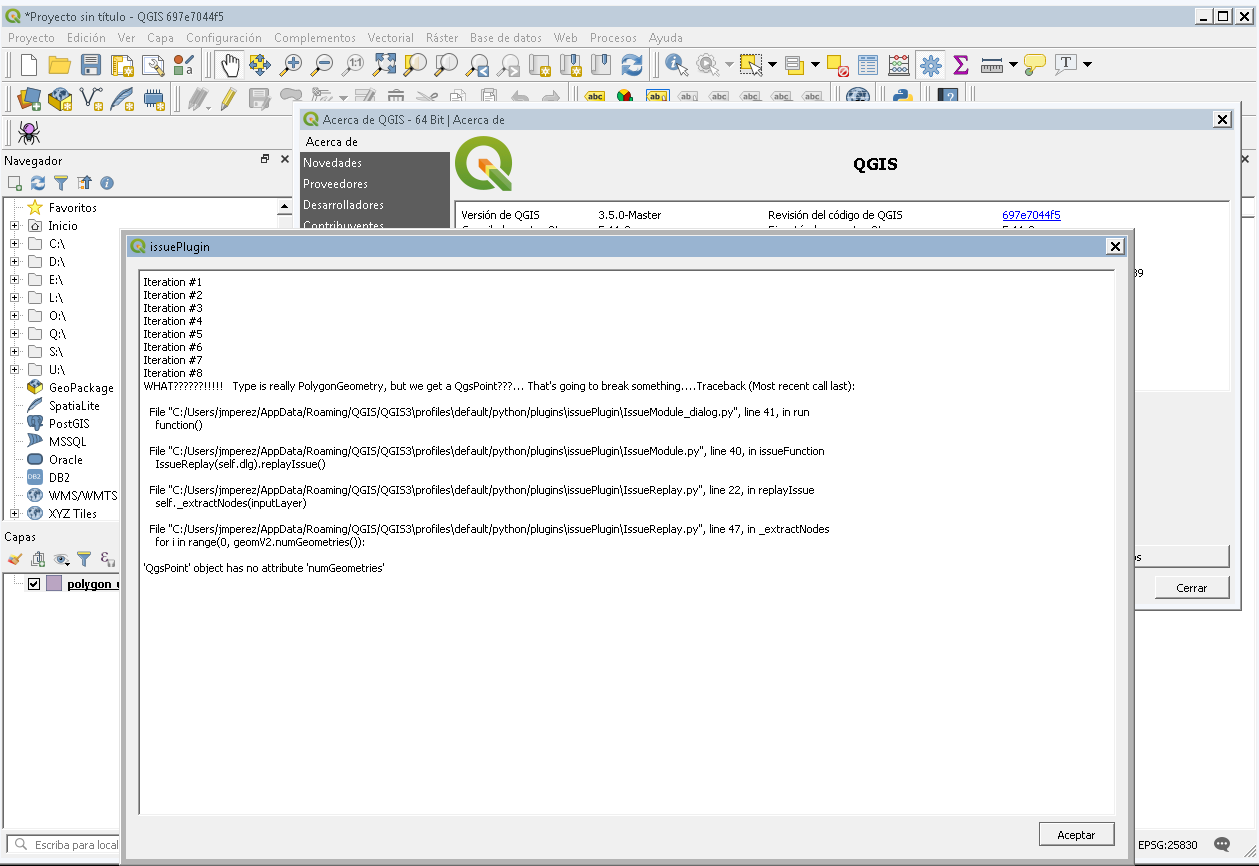Open the text annotation dropdown arrow

coord(1087,65)
